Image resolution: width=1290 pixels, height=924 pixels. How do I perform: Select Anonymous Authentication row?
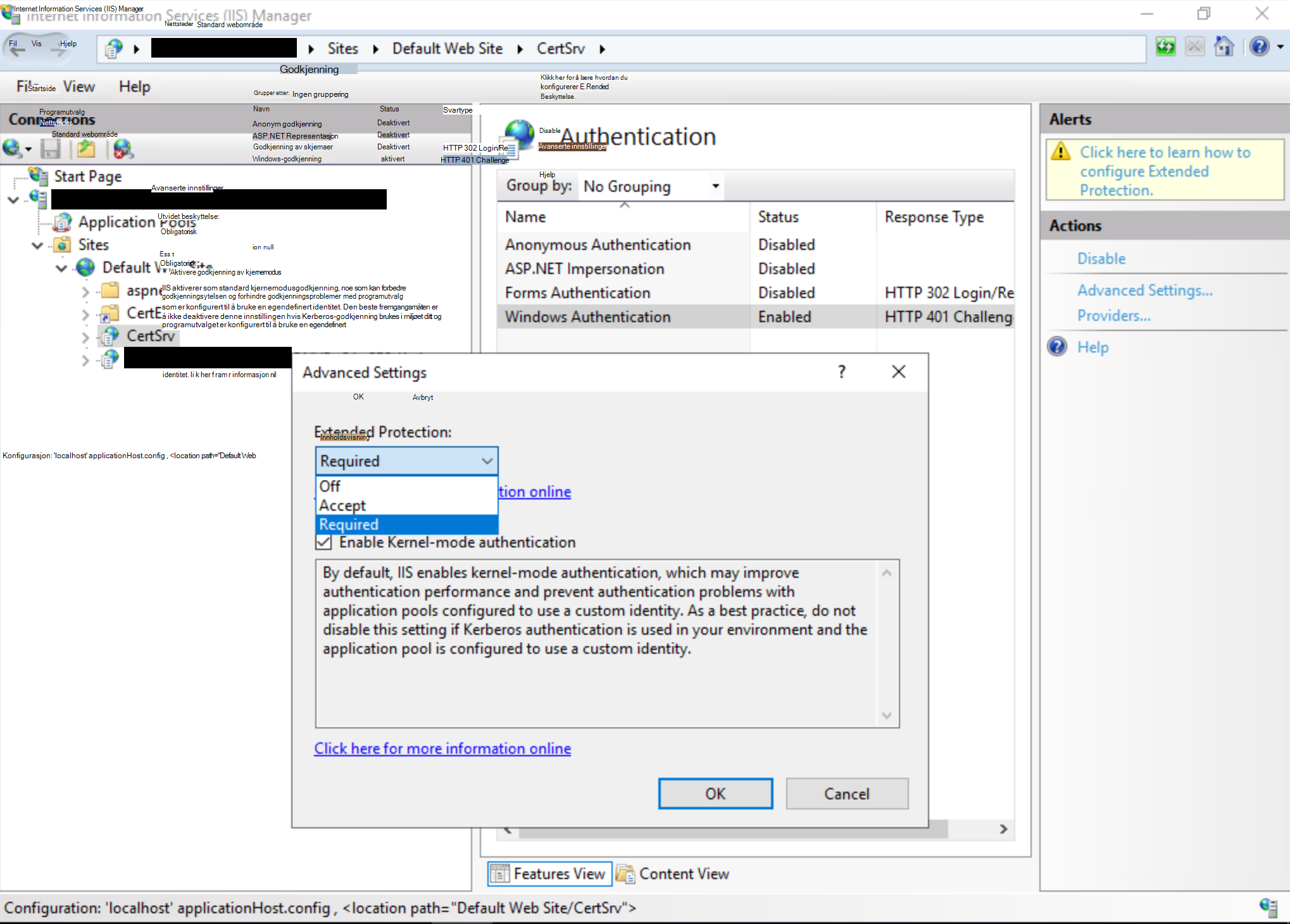[x=756, y=245]
